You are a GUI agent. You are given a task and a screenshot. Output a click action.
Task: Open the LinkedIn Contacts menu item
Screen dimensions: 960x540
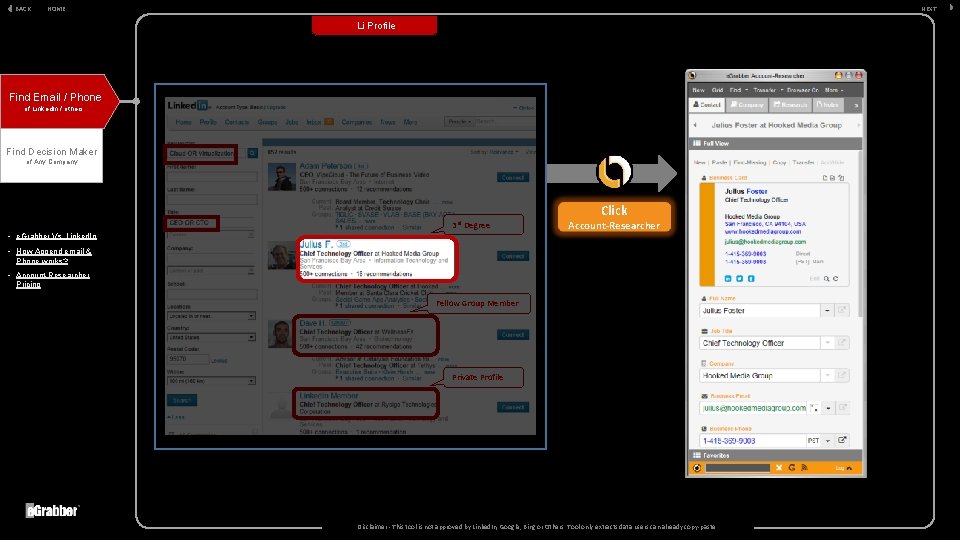(x=236, y=122)
